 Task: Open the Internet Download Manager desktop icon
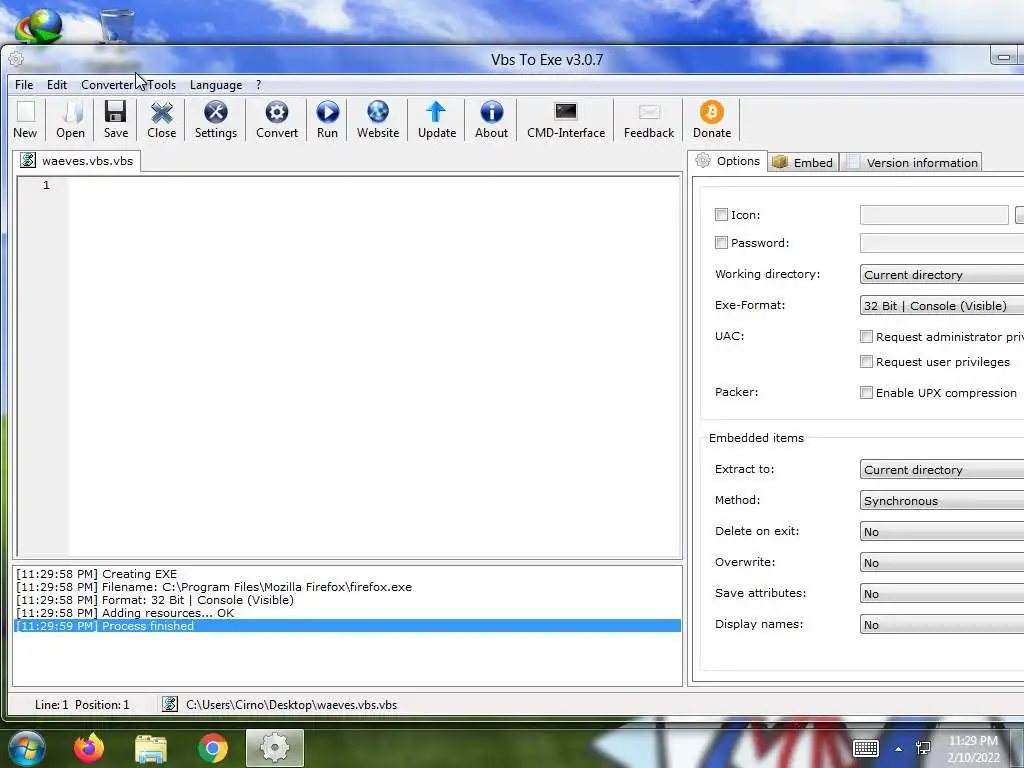click(x=39, y=25)
